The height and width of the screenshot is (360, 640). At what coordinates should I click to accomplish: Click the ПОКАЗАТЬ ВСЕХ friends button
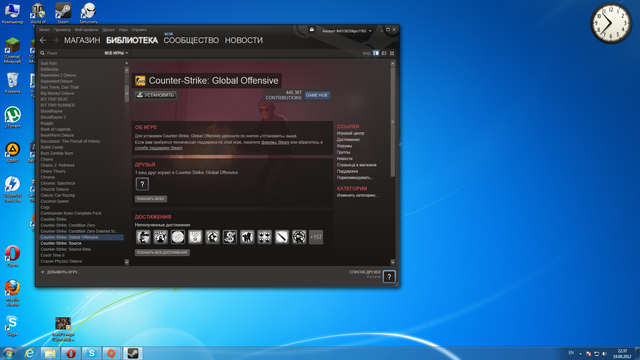[151, 199]
